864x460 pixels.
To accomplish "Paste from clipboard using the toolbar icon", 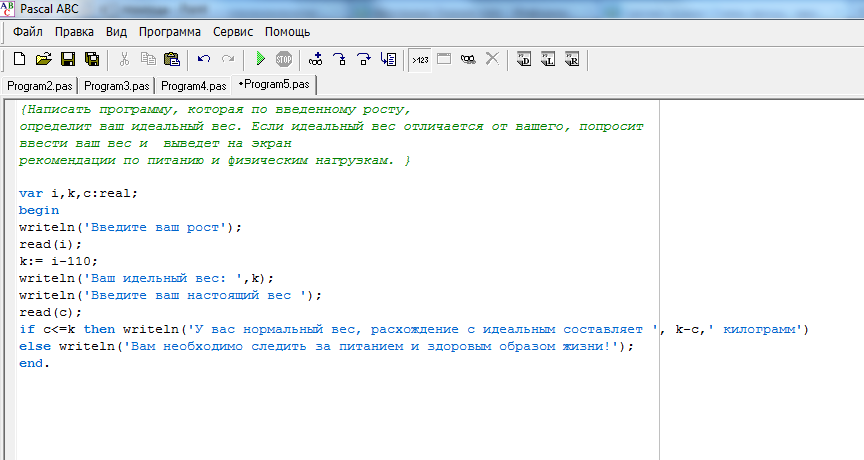I will (172, 59).
